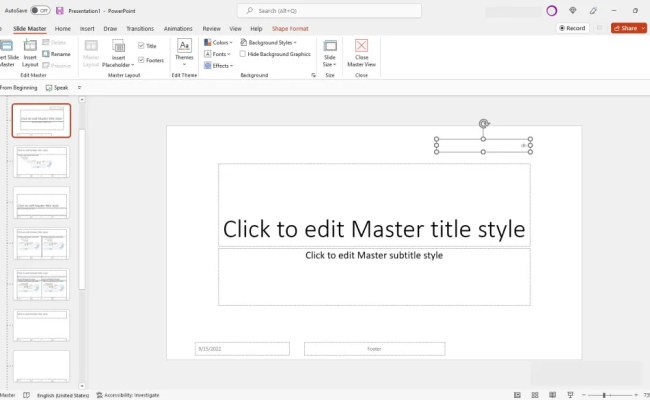Open Customize Quick Access Toolbar arrow
The width and height of the screenshot is (650, 400).
[x=79, y=87]
